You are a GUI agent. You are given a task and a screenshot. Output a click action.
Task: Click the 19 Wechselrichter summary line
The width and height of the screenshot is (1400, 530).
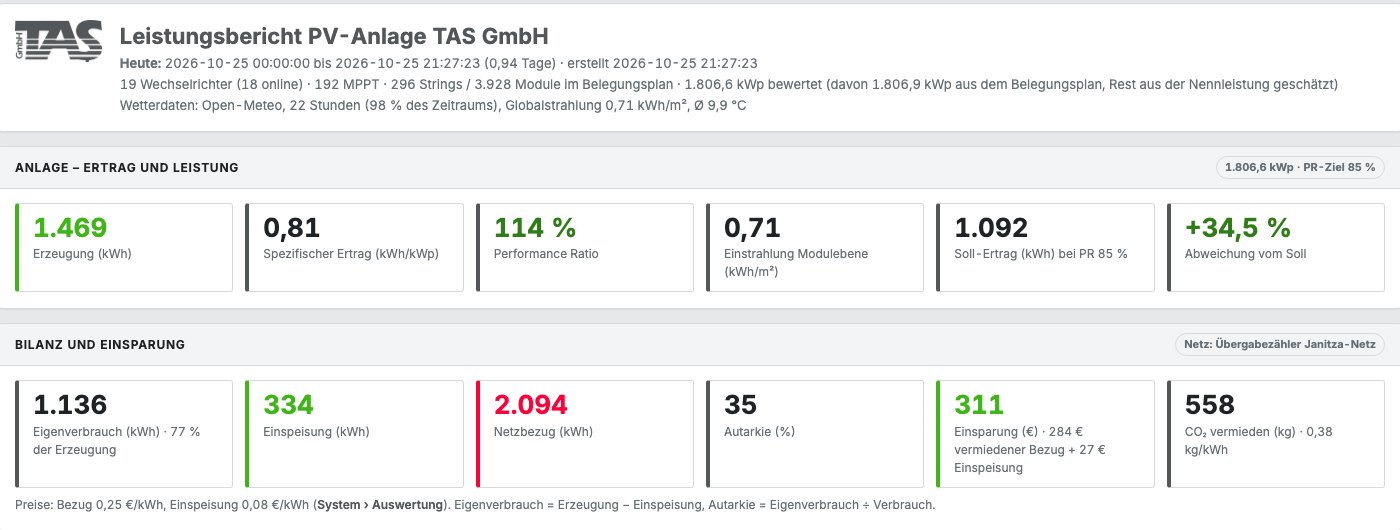(x=728, y=84)
